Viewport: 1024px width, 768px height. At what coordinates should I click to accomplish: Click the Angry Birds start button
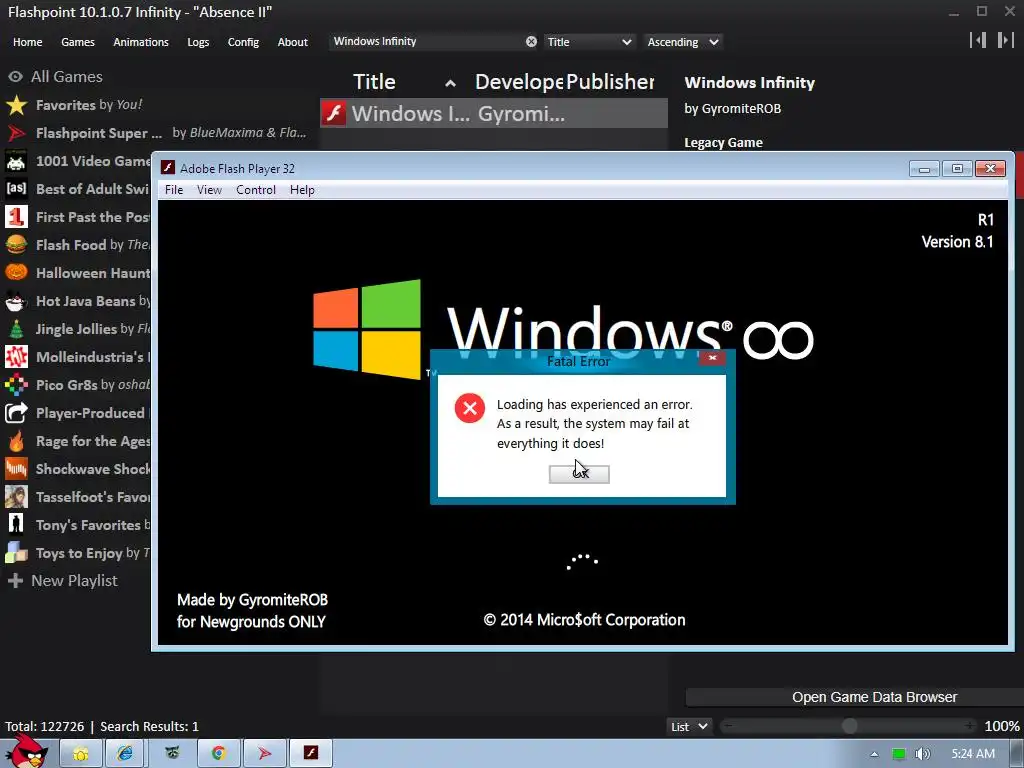[x=27, y=751]
